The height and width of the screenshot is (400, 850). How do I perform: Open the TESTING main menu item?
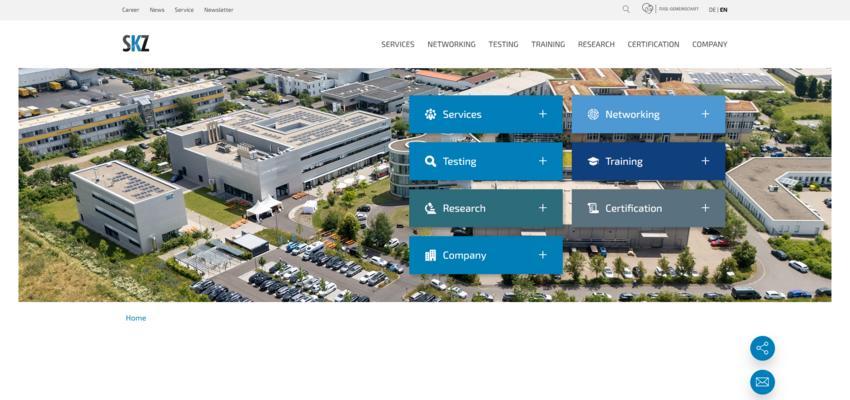[504, 44]
